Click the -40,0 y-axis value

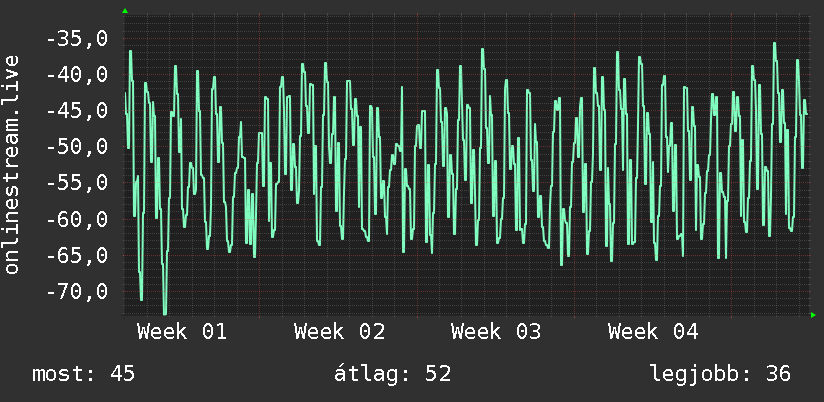[77, 75]
